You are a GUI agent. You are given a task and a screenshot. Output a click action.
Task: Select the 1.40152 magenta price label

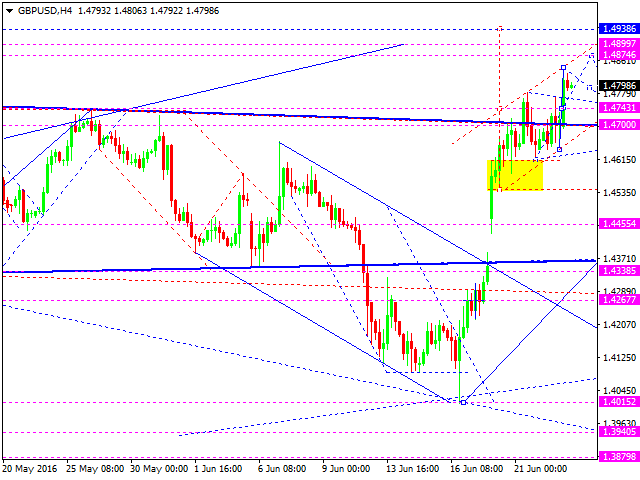pyautogui.click(x=619, y=402)
